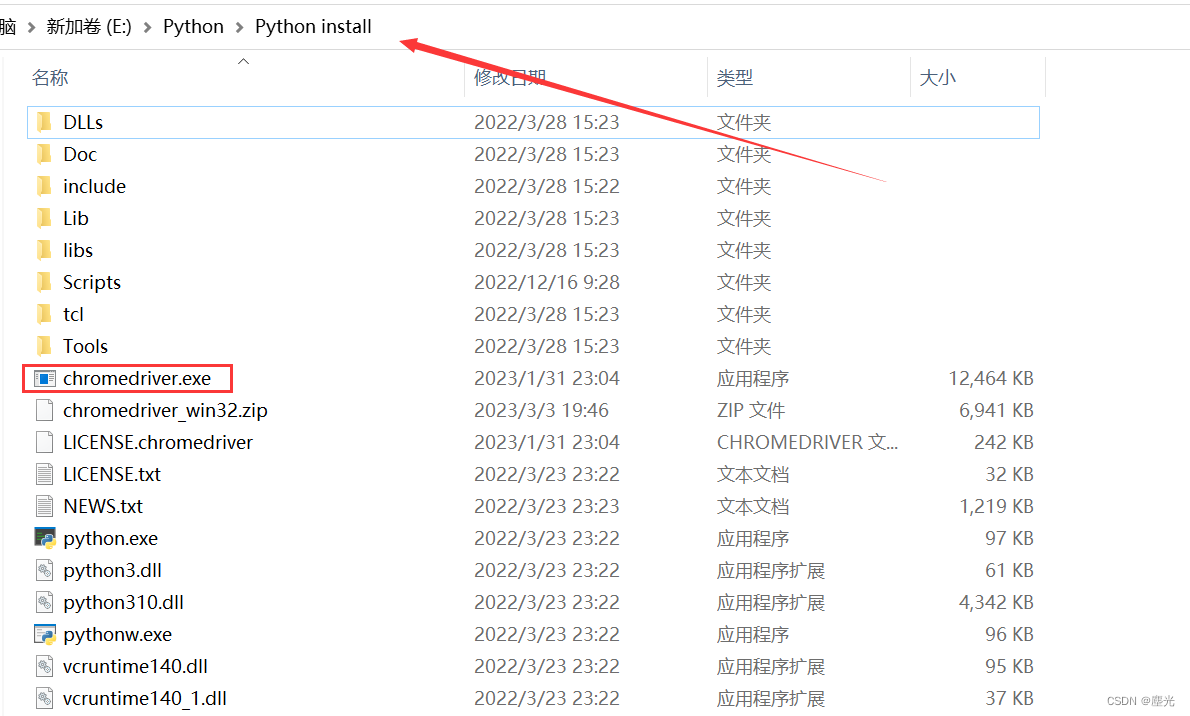The image size is (1190, 716).
Task: Select the python3.dll file name
Action: point(112,570)
